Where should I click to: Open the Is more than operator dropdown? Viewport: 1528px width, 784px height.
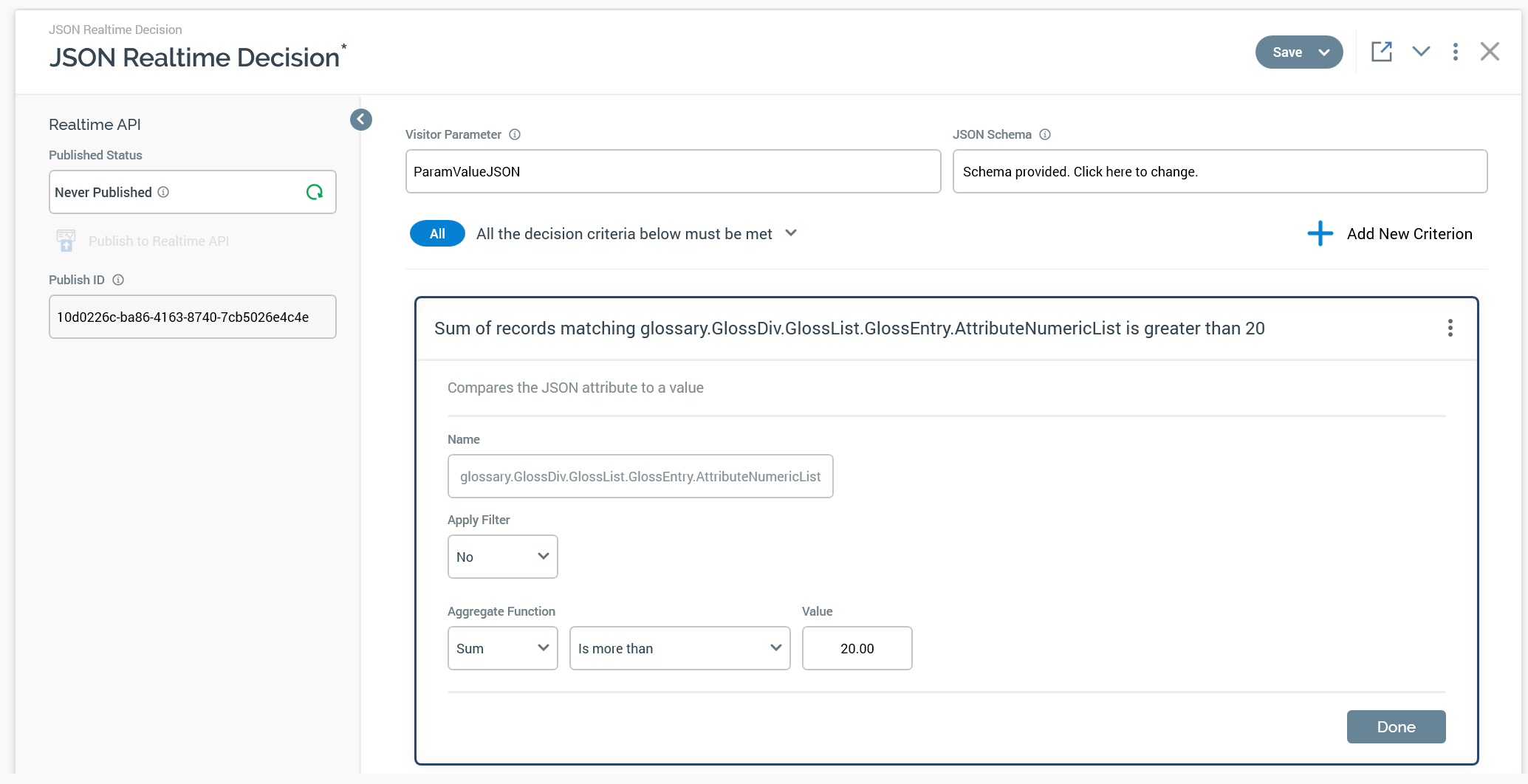[x=679, y=648]
